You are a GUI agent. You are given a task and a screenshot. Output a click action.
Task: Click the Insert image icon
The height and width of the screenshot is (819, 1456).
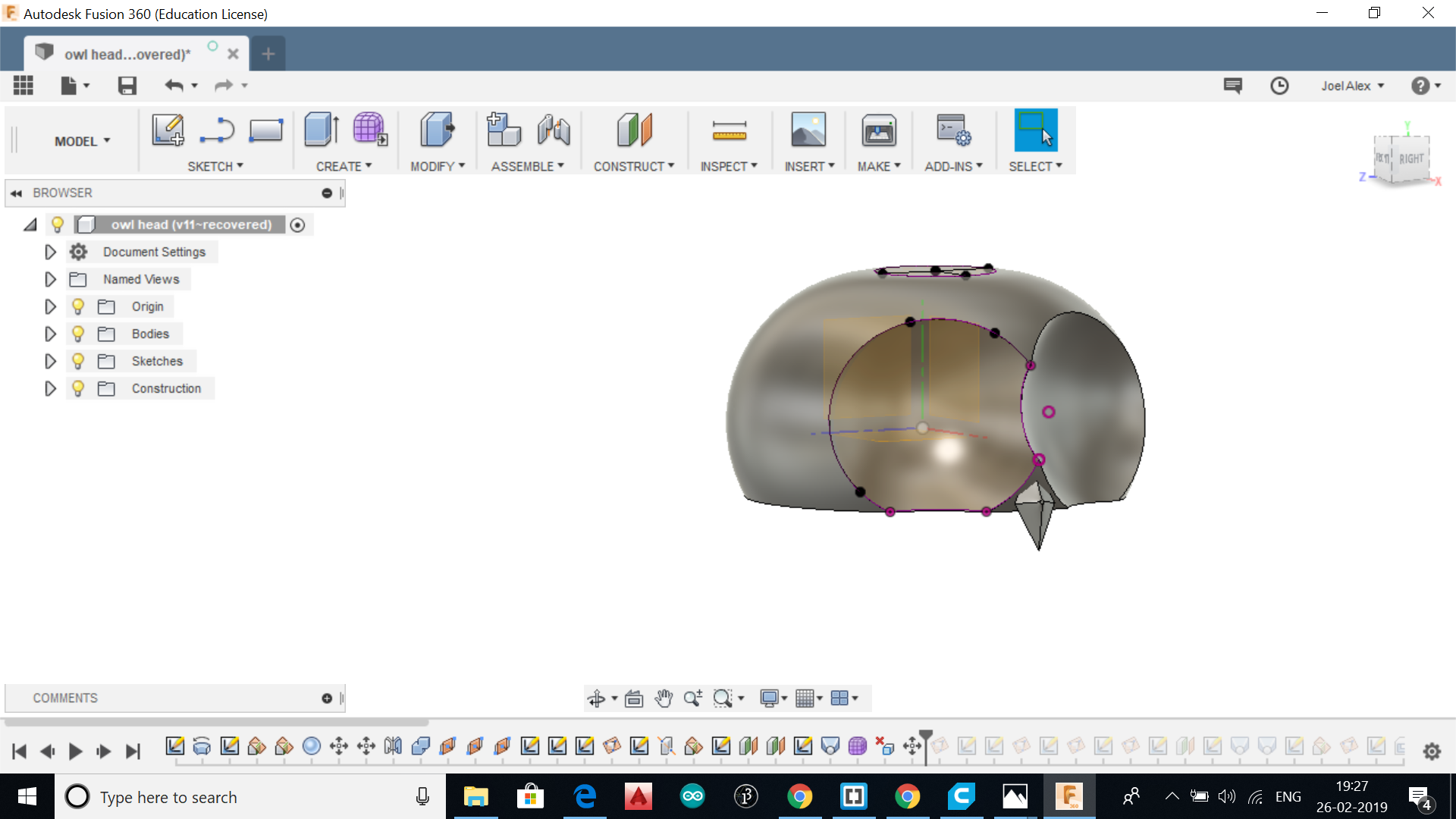point(808,130)
